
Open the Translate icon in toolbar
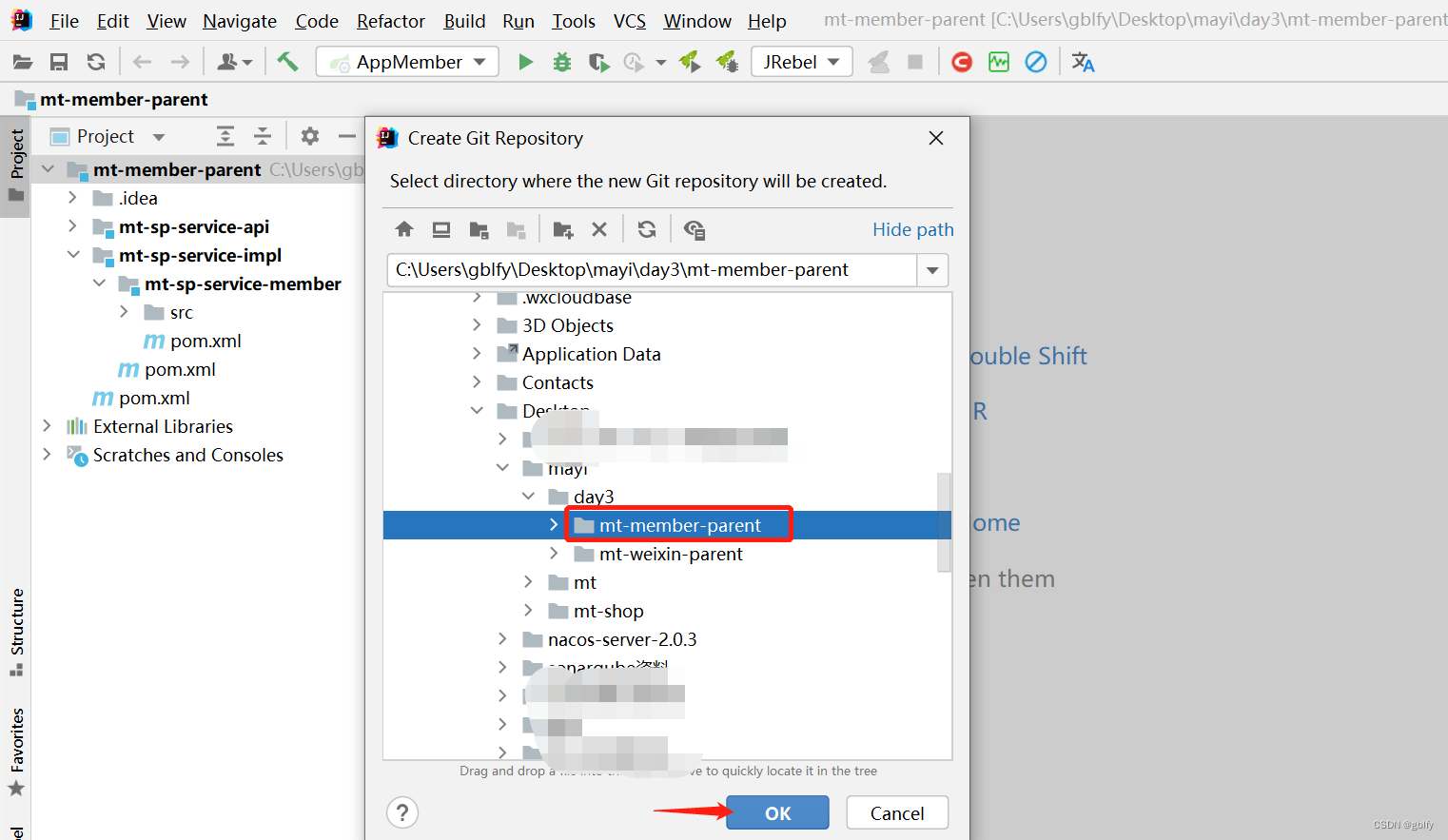[1083, 62]
